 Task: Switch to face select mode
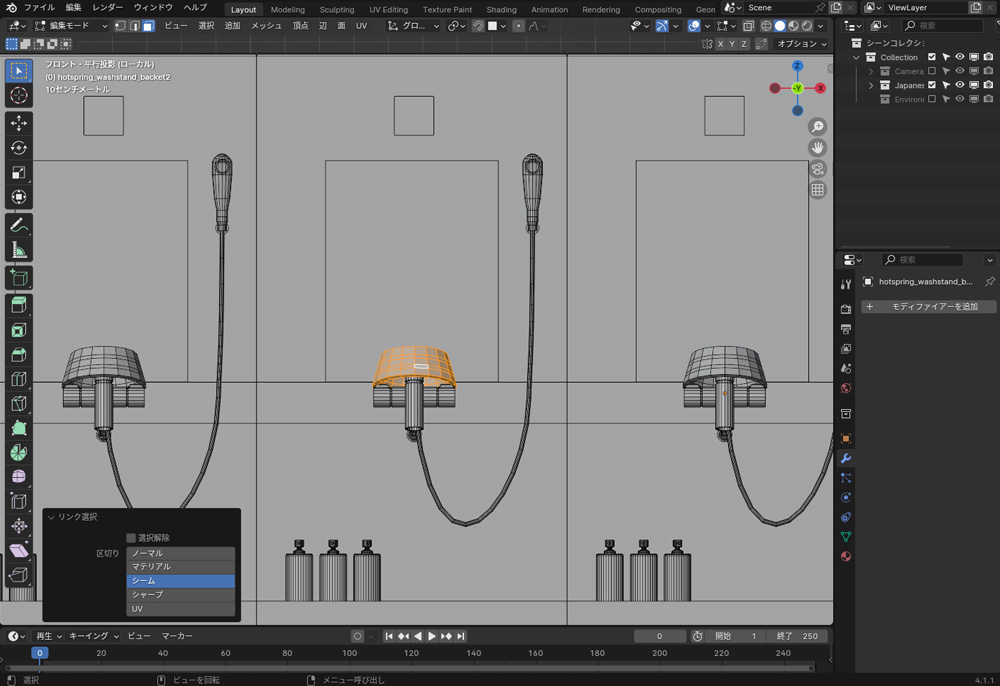(x=148, y=26)
